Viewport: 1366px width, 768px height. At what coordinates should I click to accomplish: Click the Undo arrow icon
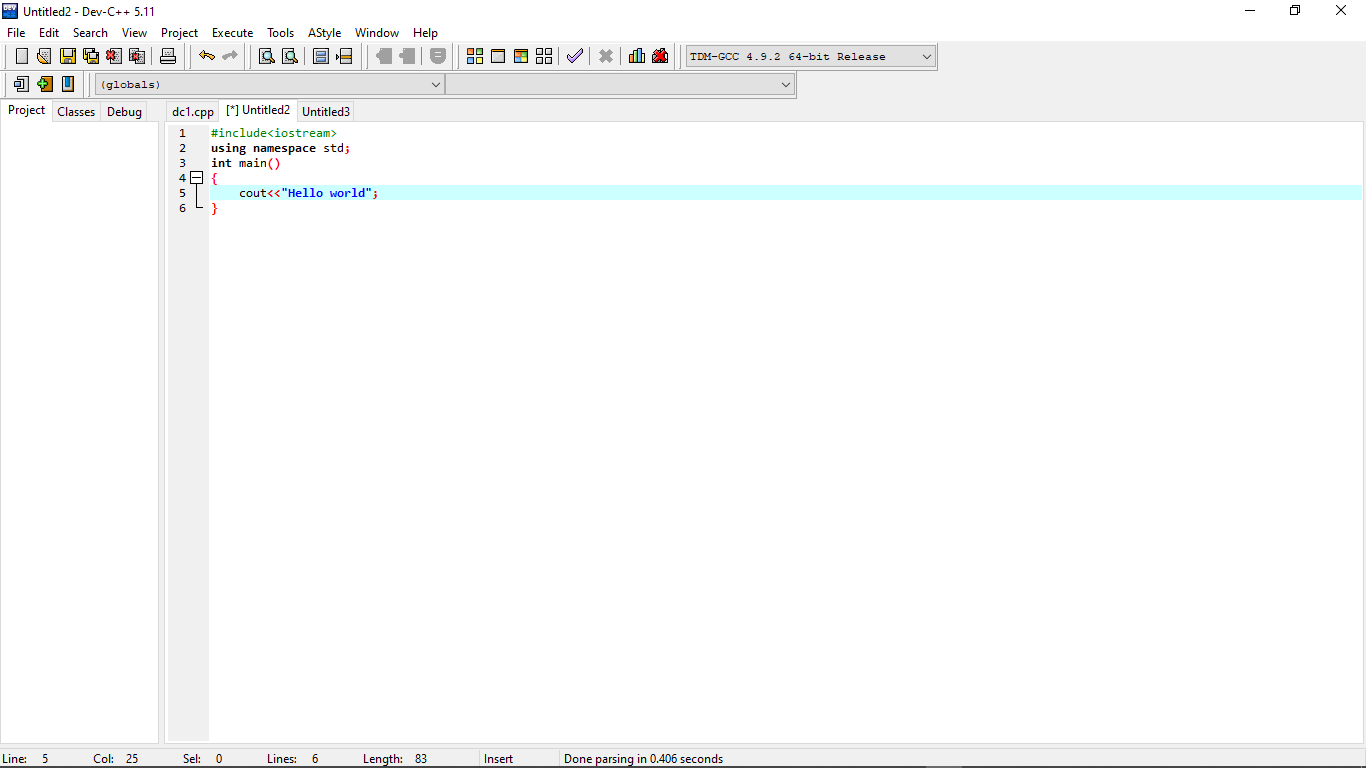207,56
